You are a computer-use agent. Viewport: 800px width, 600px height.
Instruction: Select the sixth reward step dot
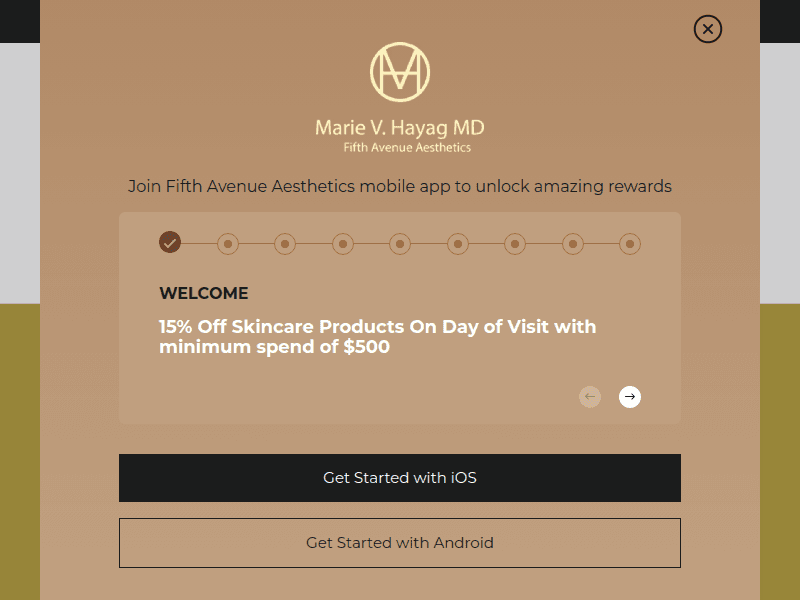pyautogui.click(x=458, y=244)
